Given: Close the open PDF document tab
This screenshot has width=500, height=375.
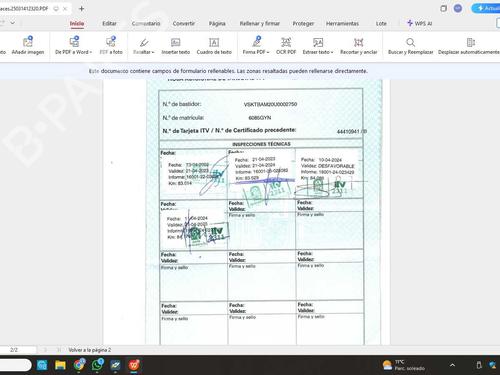Looking at the screenshot, I should coord(65,9).
